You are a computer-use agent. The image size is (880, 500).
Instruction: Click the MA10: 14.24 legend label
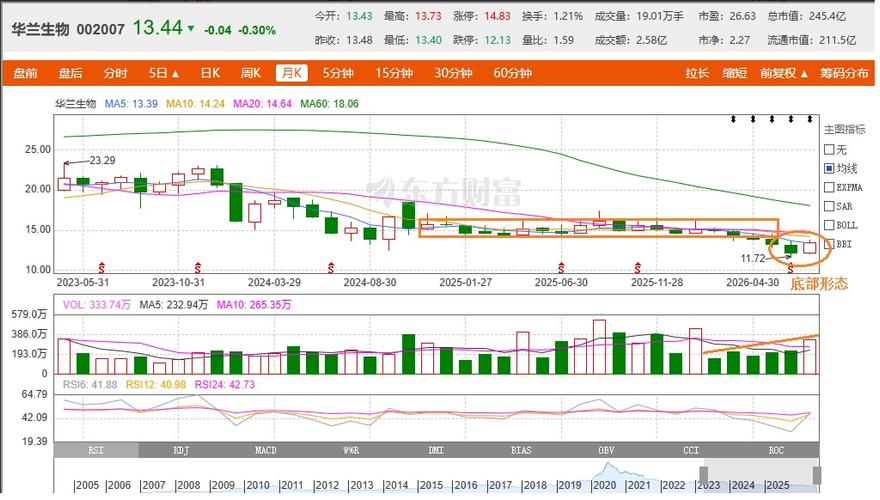[x=195, y=104]
